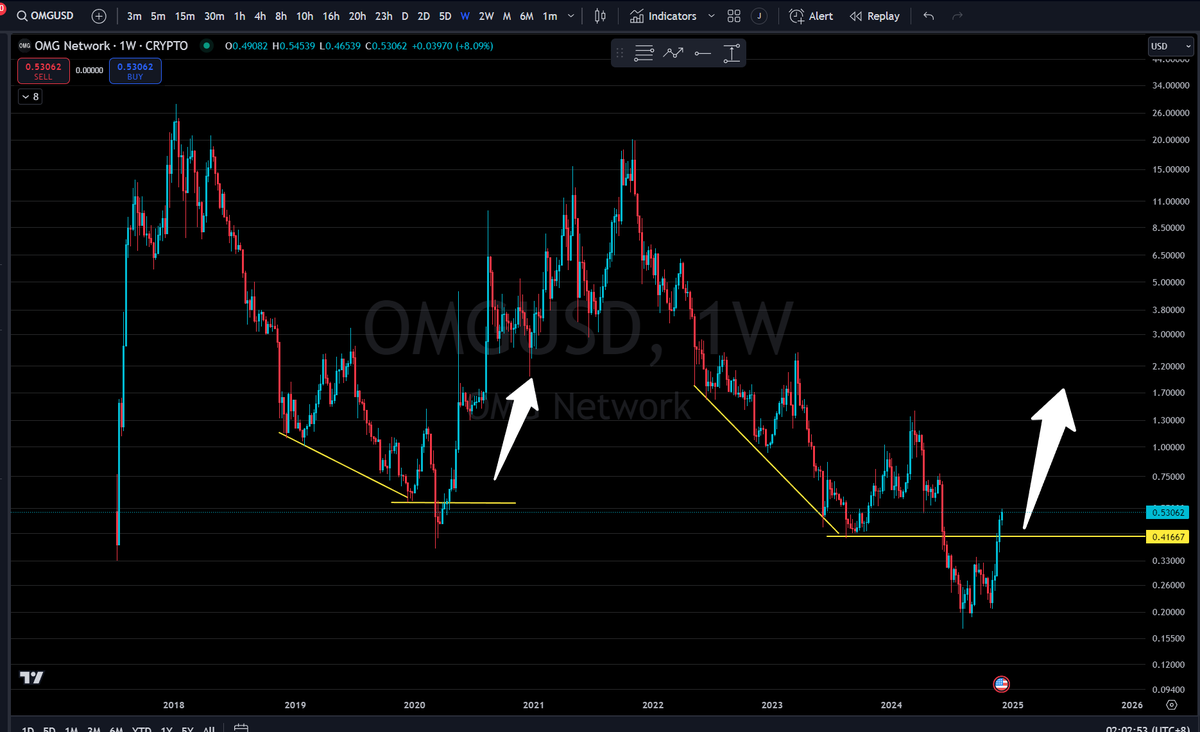Select the 2D timeframe

tap(424, 16)
